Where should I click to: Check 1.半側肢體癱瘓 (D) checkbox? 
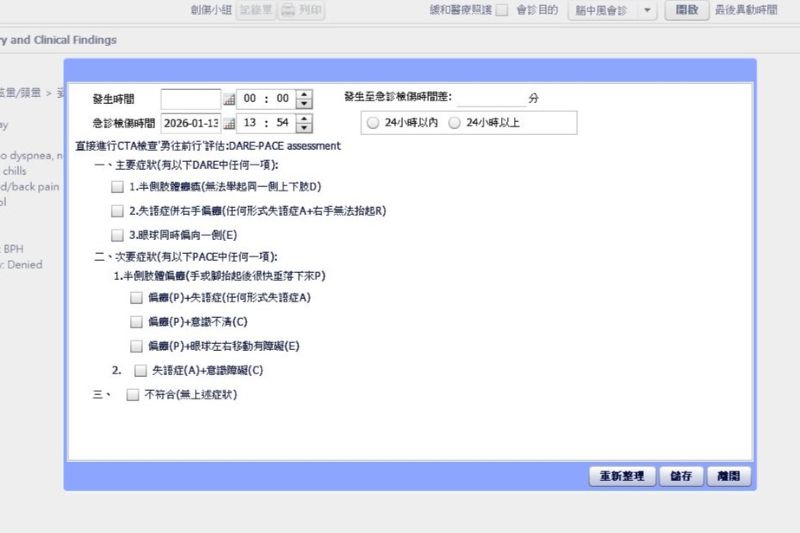117,187
